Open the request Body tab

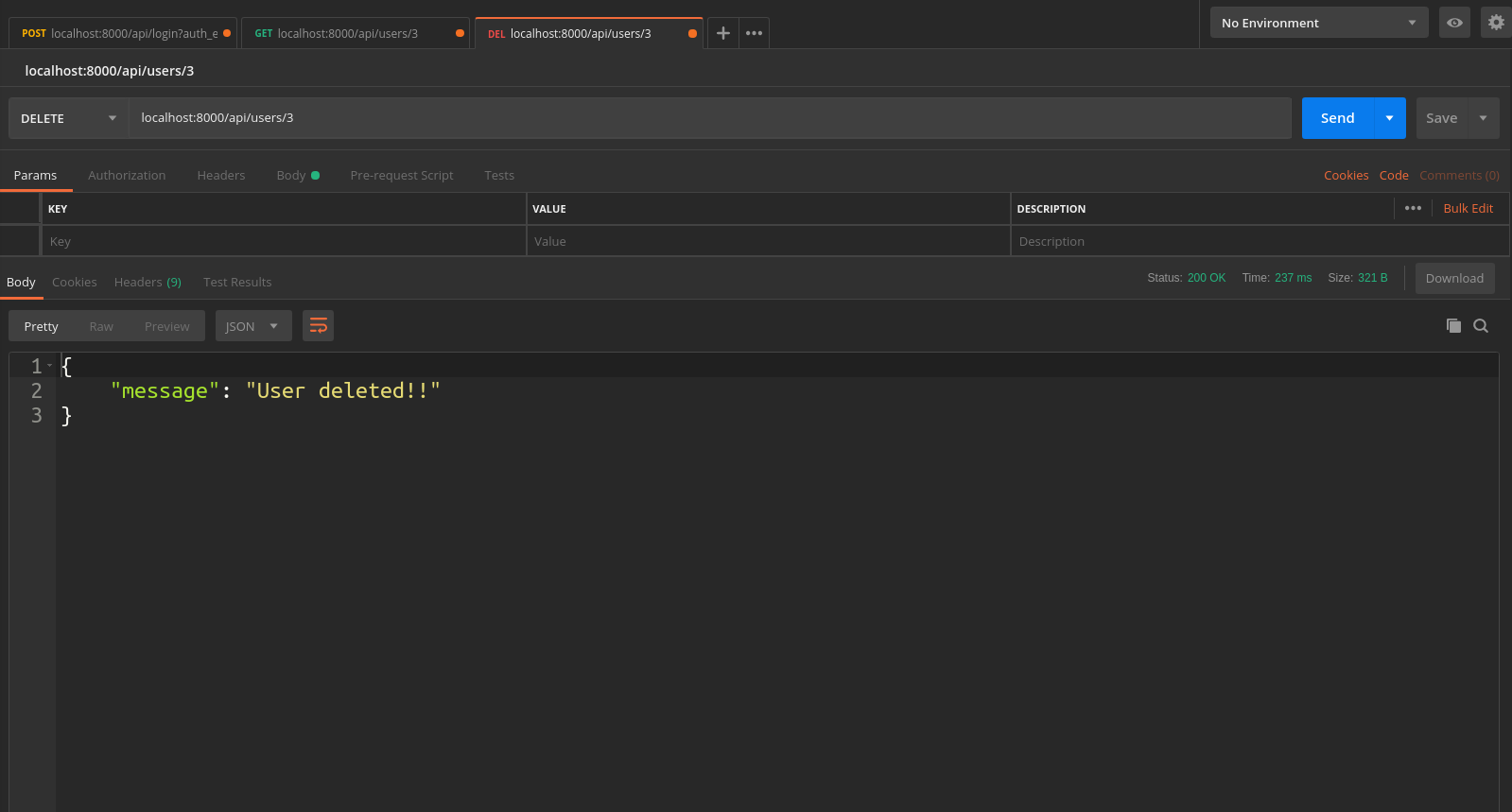tap(297, 175)
